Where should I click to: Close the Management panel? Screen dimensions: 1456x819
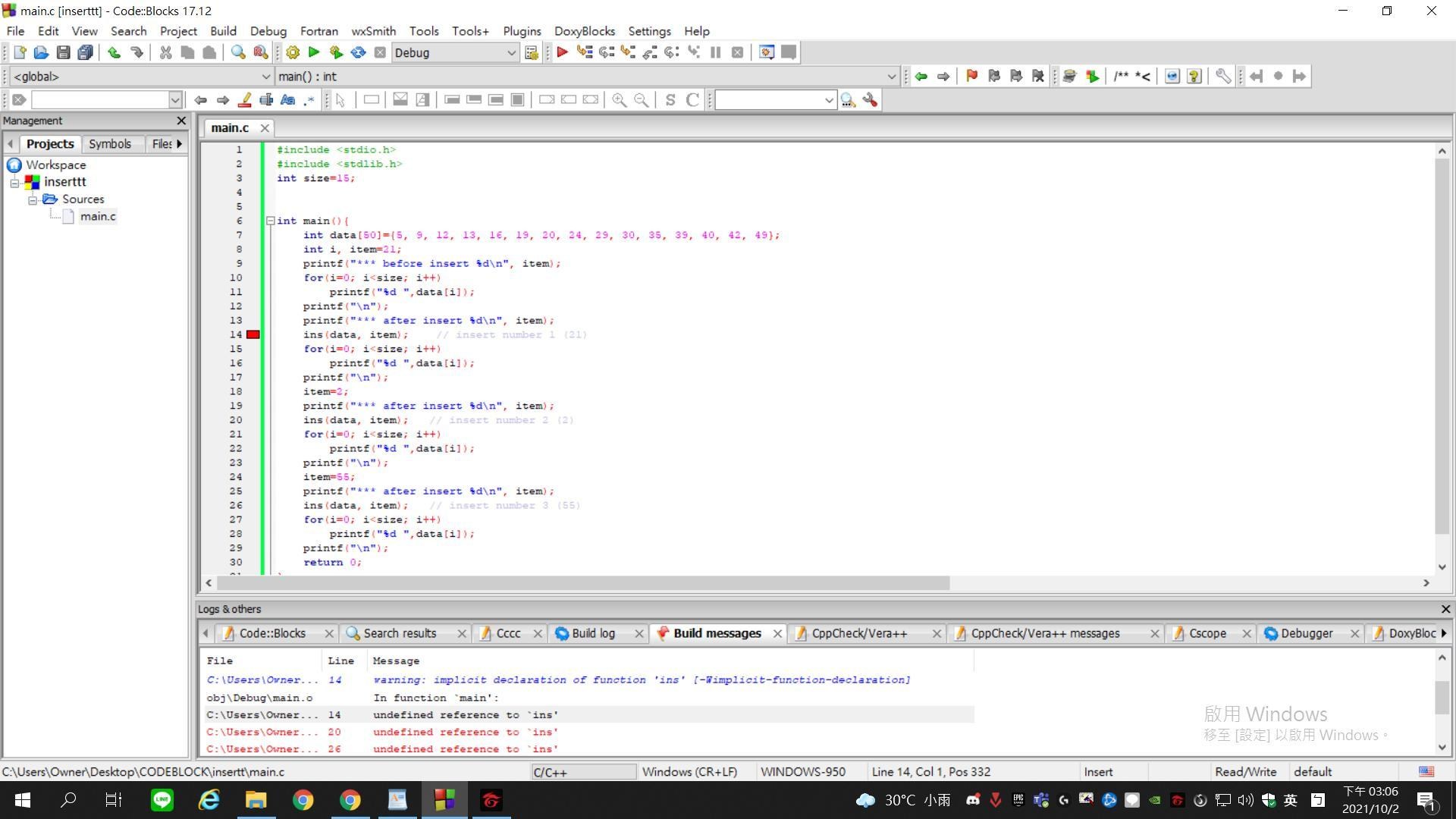[181, 121]
